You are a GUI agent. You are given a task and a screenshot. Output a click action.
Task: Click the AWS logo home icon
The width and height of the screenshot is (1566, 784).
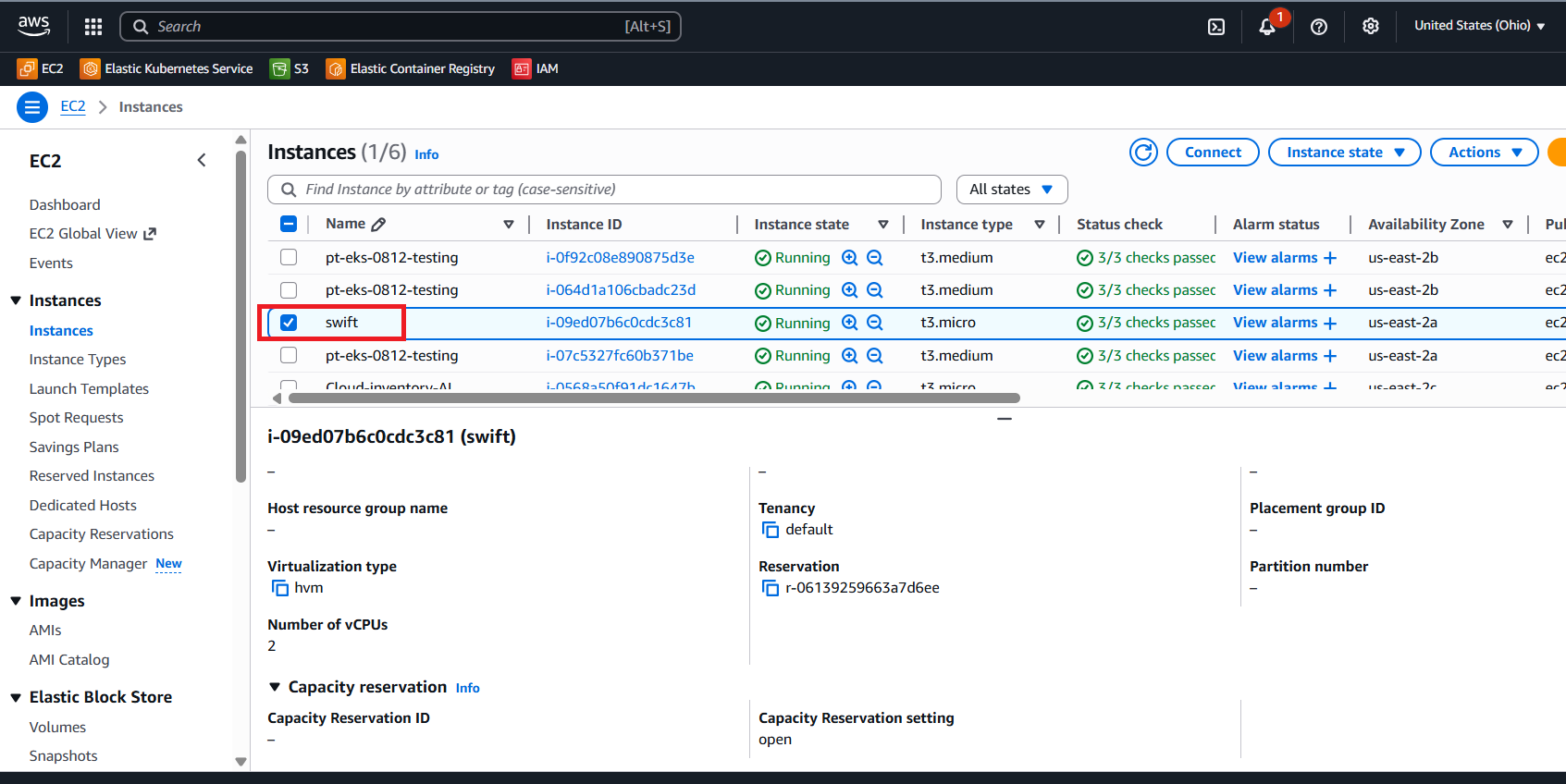[33, 26]
